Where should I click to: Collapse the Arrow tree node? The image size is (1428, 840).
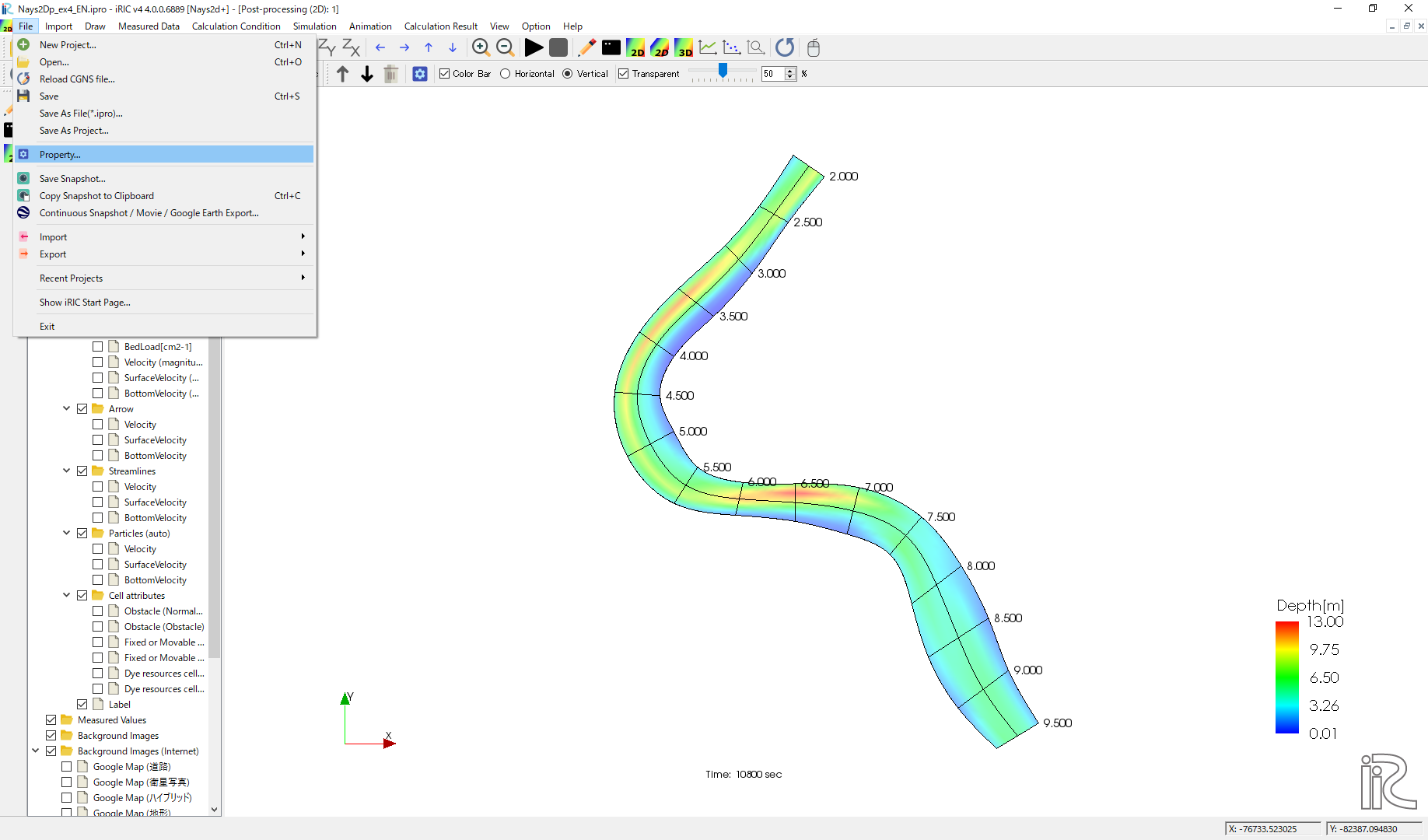(x=67, y=409)
